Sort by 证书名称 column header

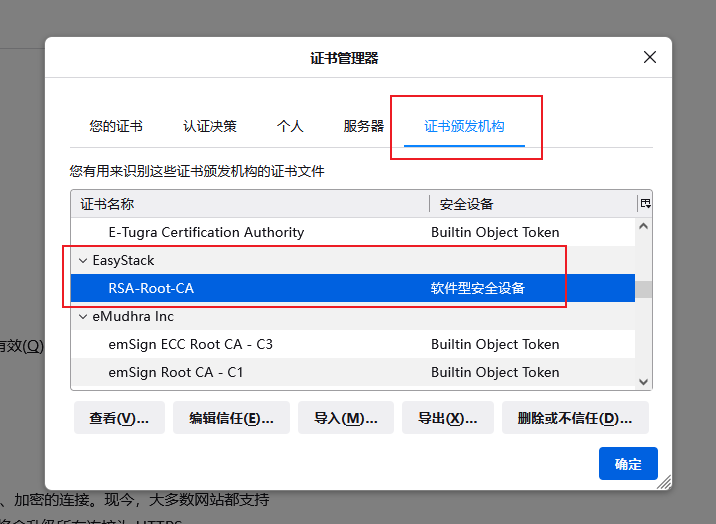(x=250, y=204)
